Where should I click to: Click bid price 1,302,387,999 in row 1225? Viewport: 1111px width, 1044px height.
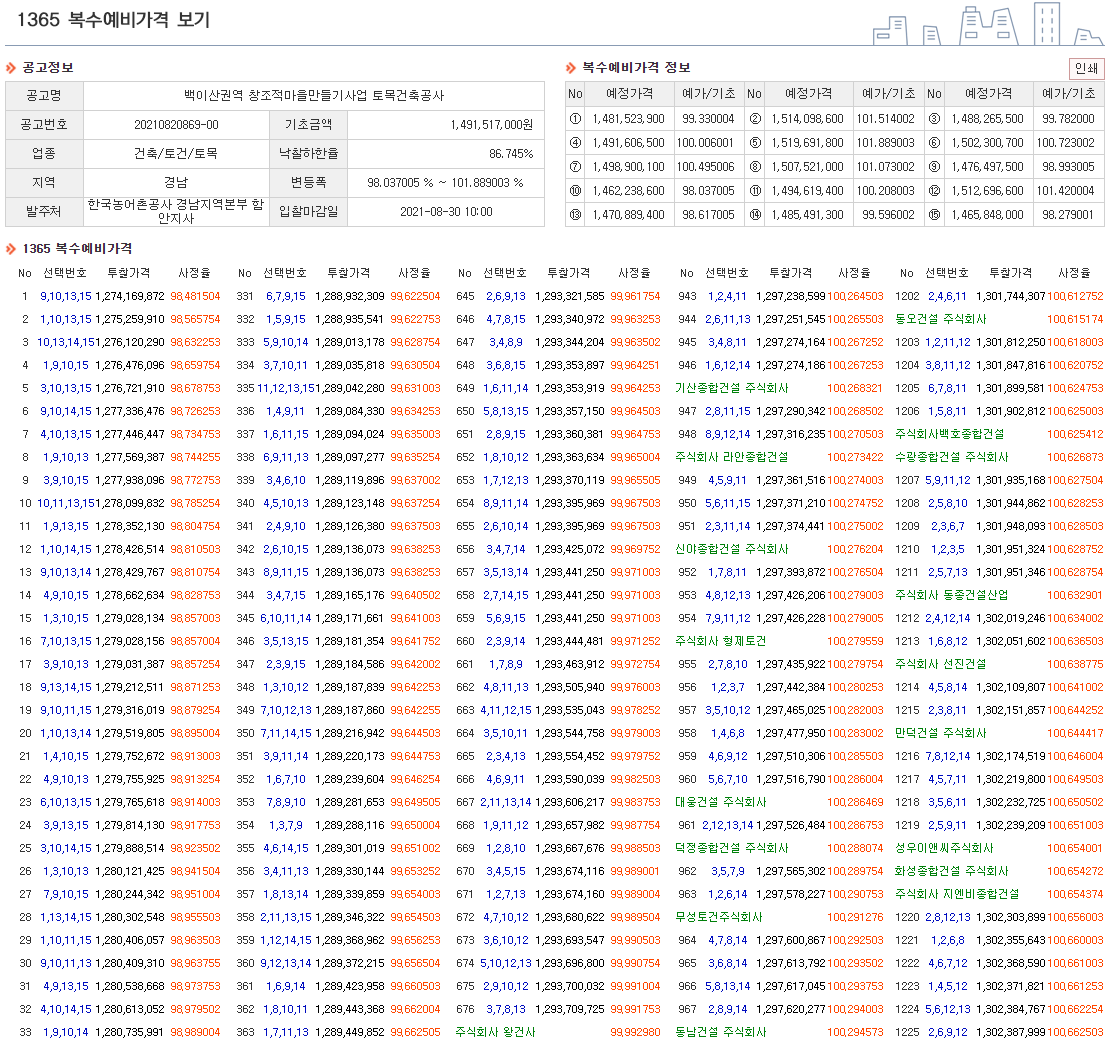point(1010,1033)
